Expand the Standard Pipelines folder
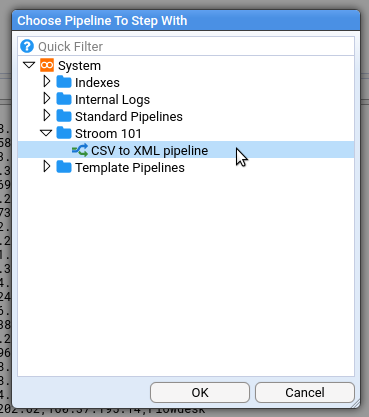This screenshot has height=417, width=369. [x=47, y=115]
